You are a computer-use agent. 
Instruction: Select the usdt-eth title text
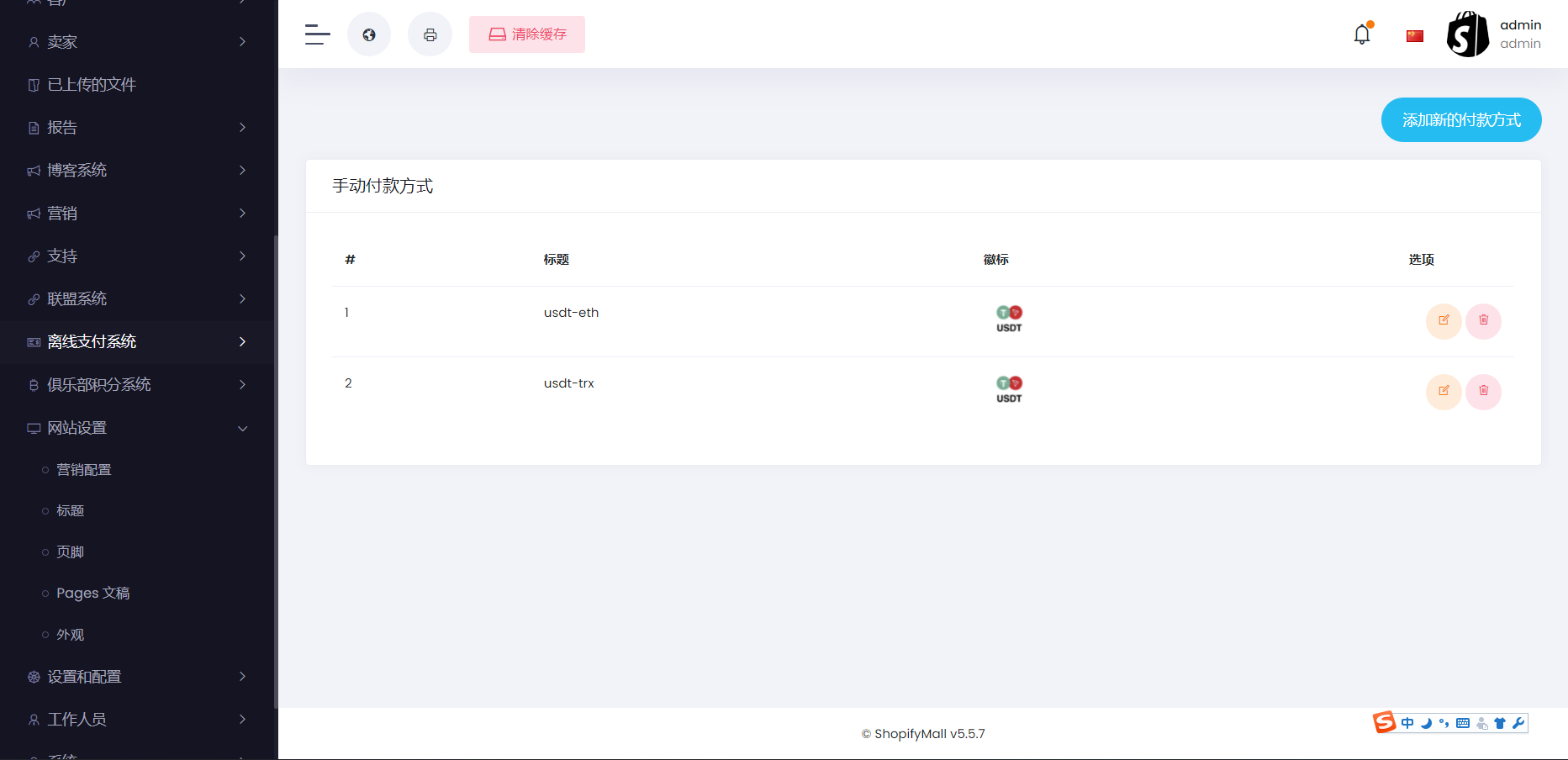point(572,313)
